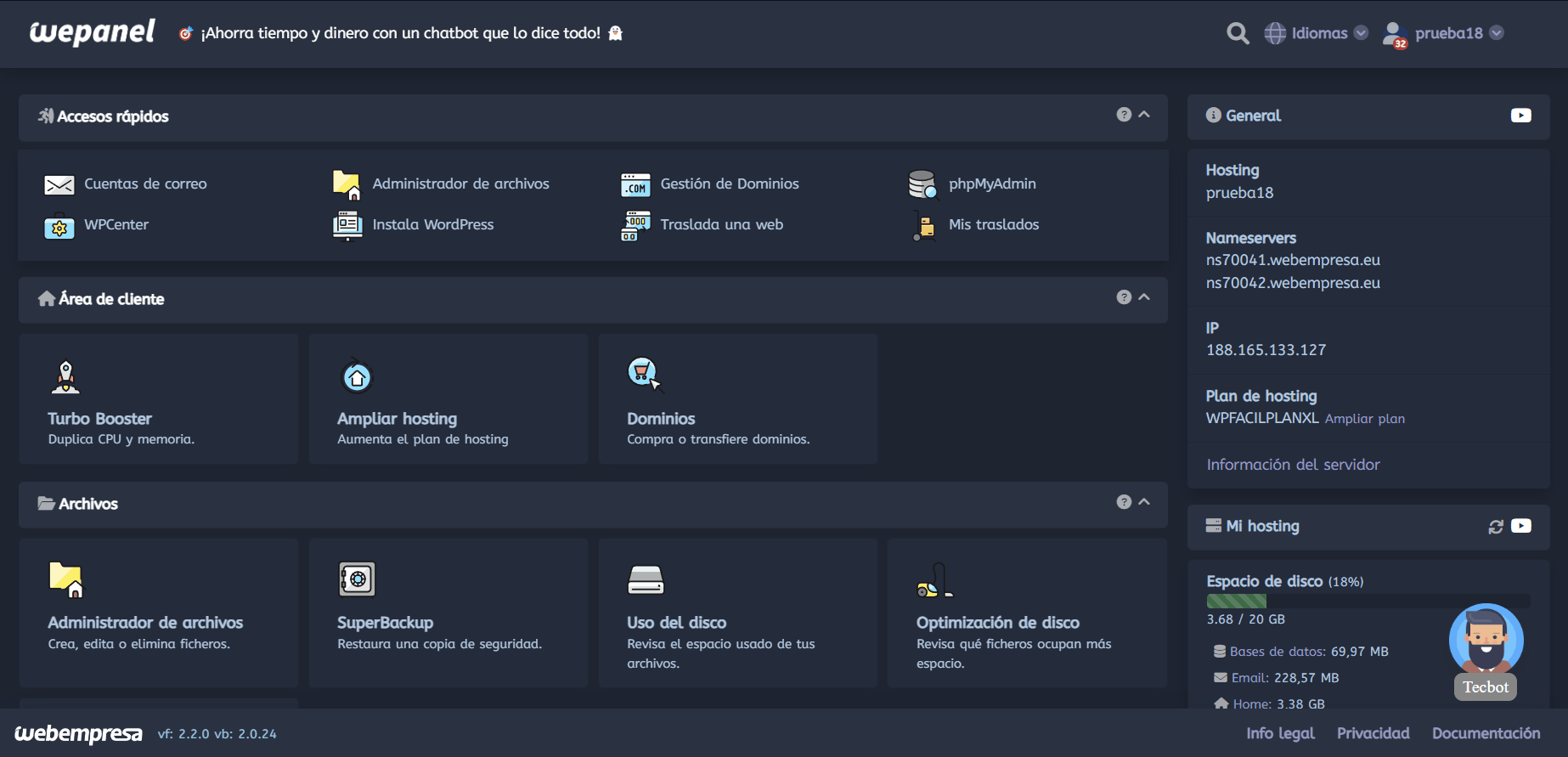Open Información del servidor link

(1293, 465)
